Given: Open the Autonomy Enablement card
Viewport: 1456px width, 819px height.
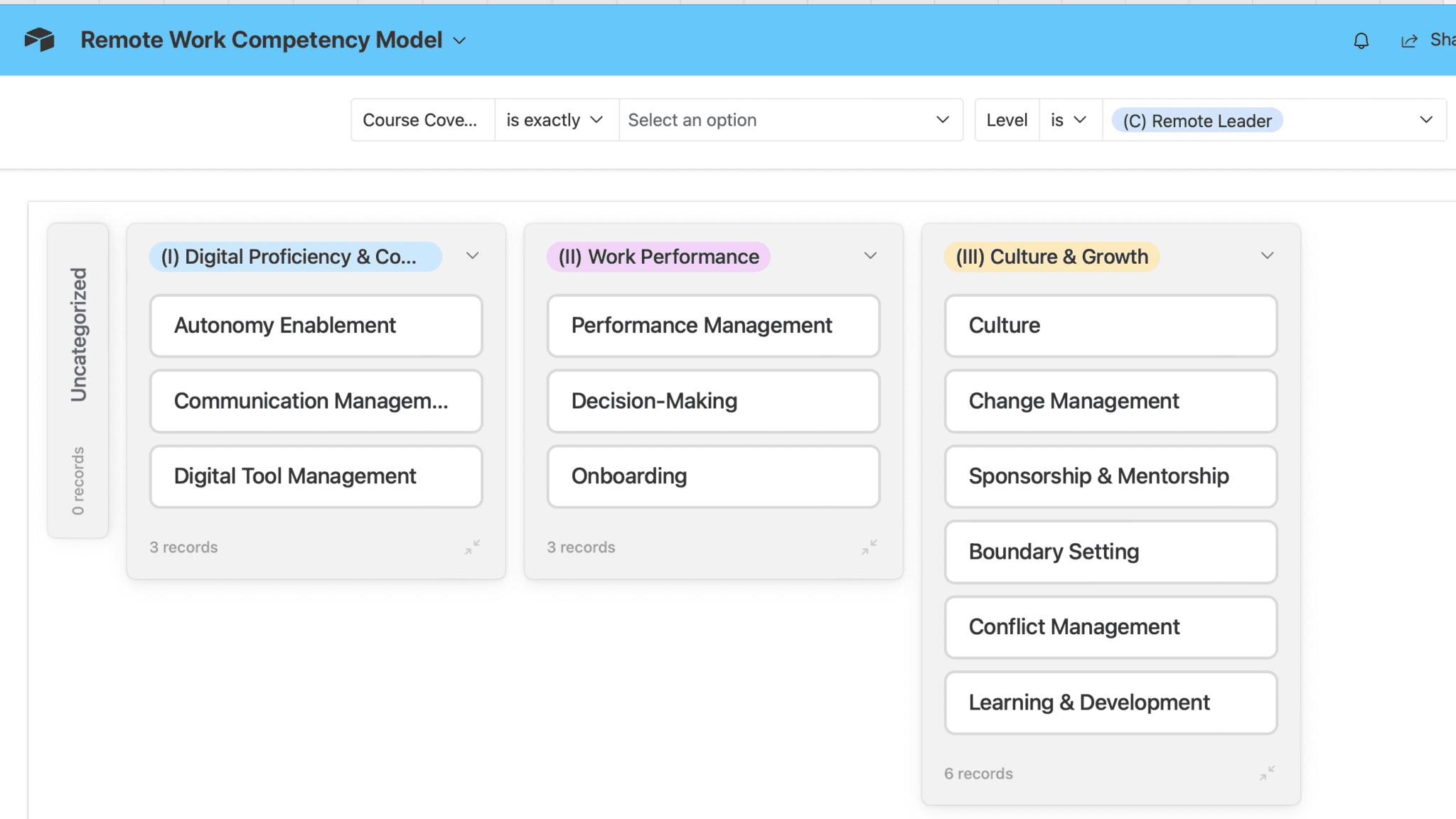Looking at the screenshot, I should click(x=315, y=326).
